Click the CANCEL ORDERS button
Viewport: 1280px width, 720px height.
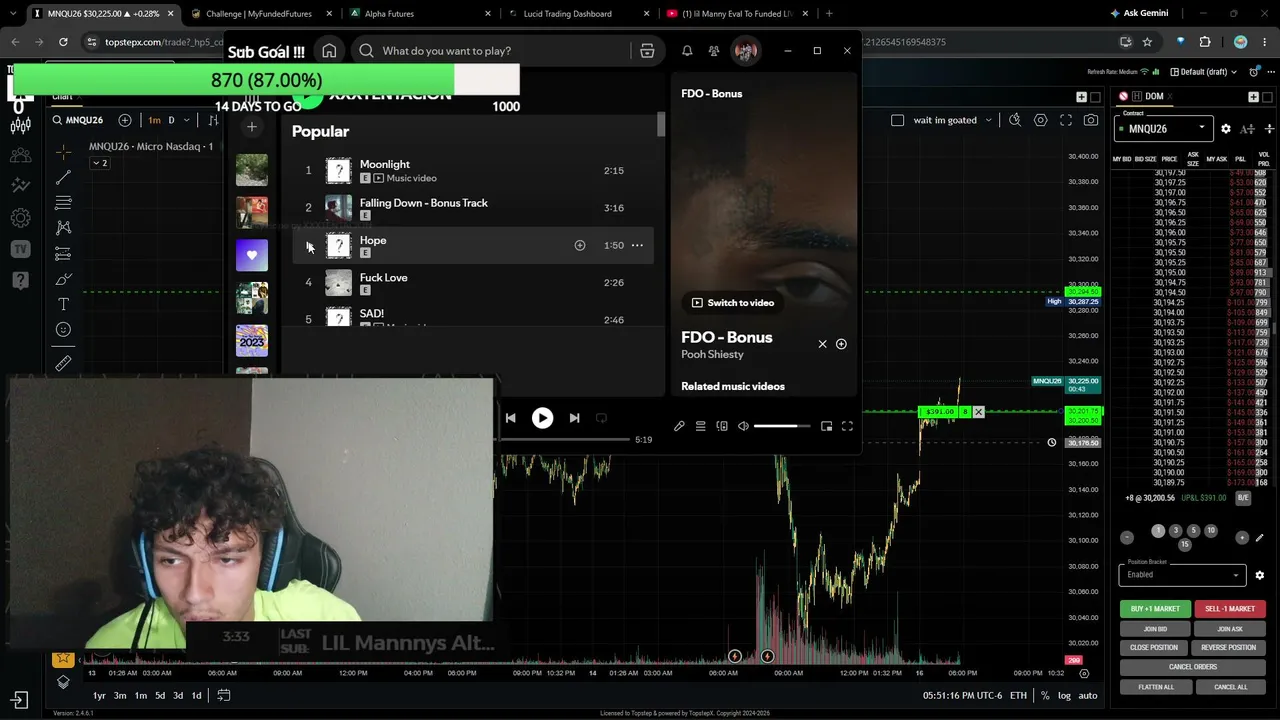[1193, 667]
